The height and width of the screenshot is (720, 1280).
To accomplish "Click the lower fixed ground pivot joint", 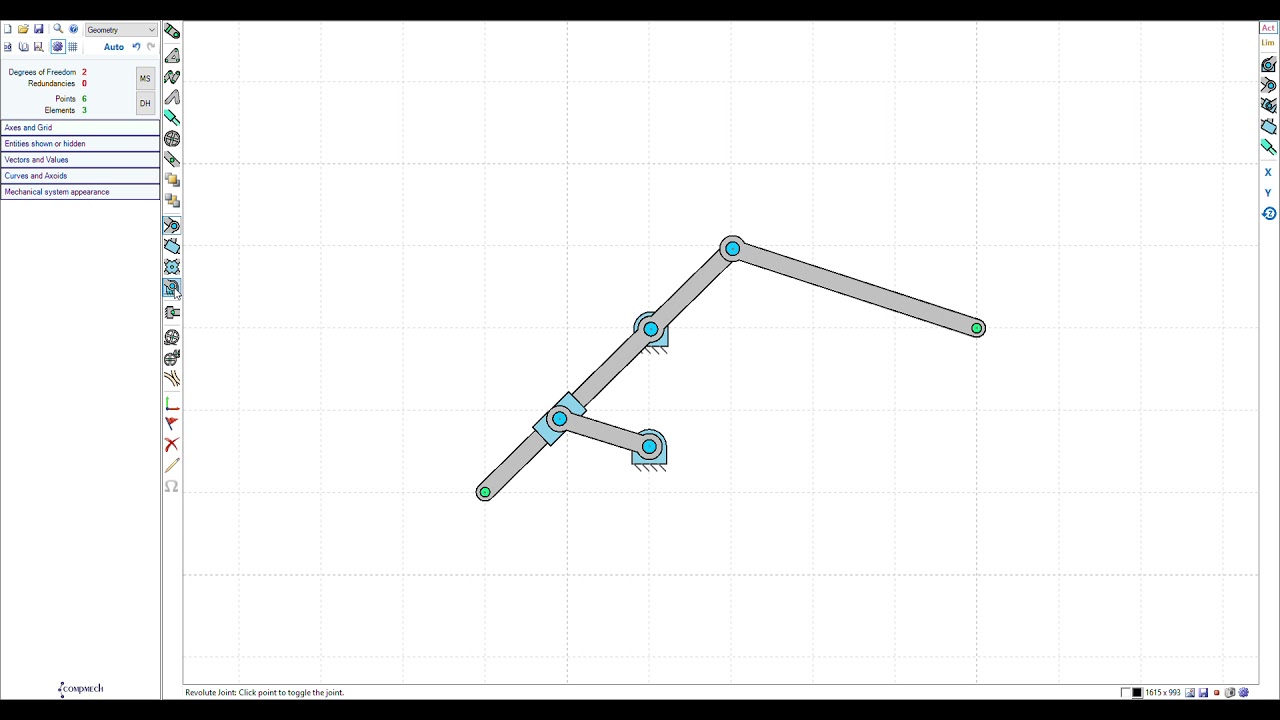I will click(x=650, y=447).
